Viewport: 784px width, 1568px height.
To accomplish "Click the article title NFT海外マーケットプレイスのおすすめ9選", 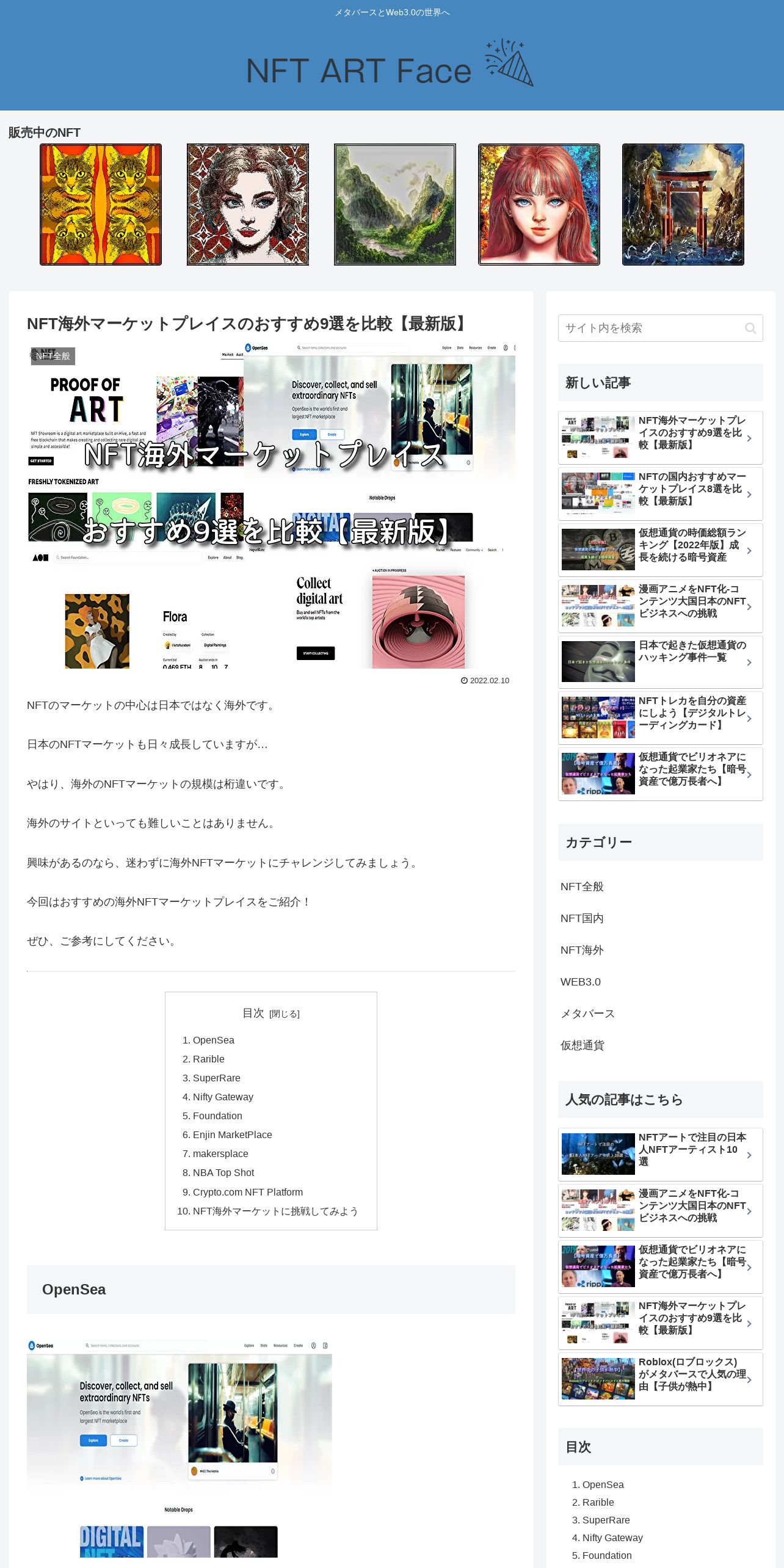I will [x=249, y=324].
